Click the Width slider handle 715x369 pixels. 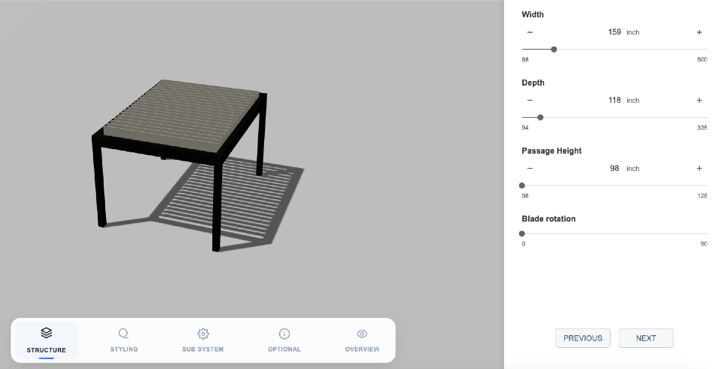pyautogui.click(x=554, y=49)
